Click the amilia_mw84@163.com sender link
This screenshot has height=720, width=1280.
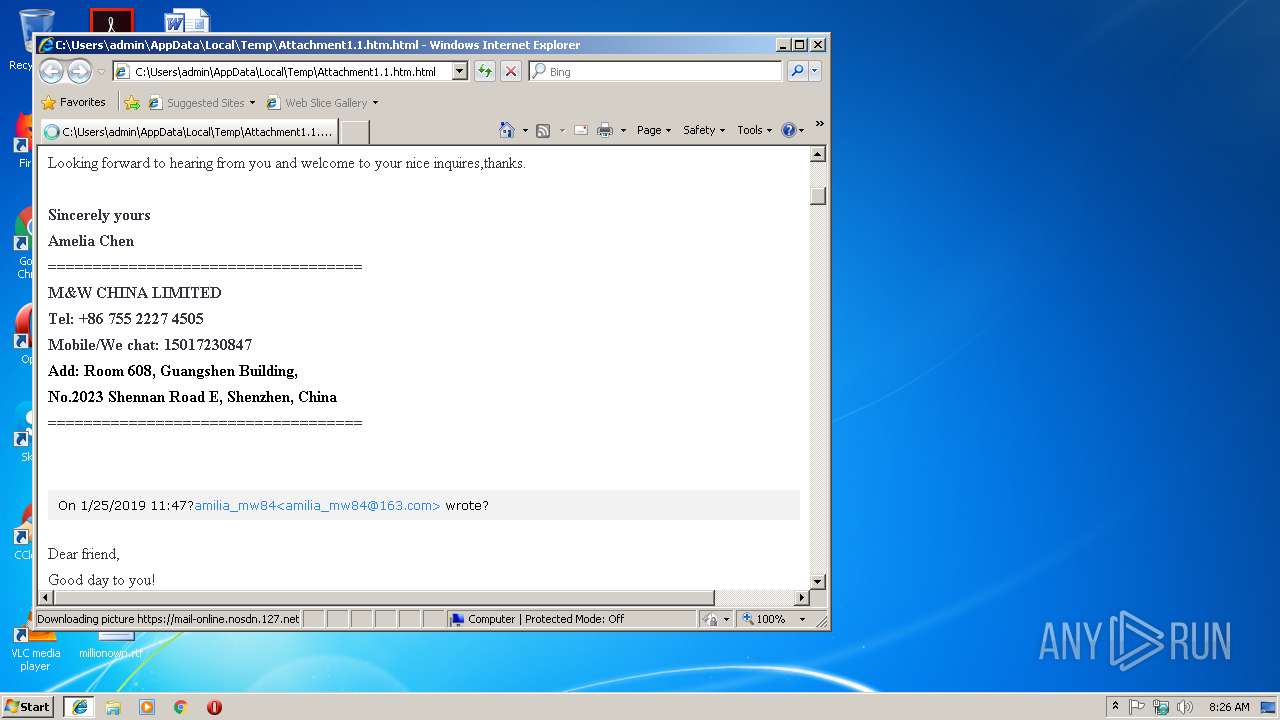(x=317, y=505)
